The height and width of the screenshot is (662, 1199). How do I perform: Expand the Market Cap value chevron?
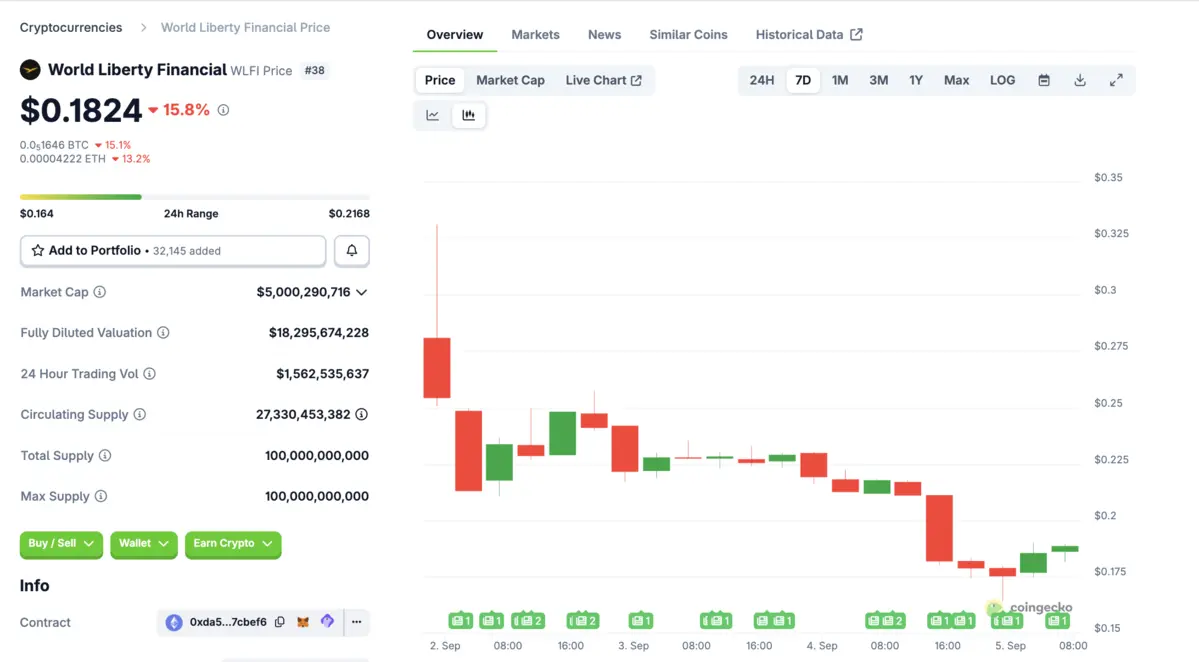click(361, 292)
